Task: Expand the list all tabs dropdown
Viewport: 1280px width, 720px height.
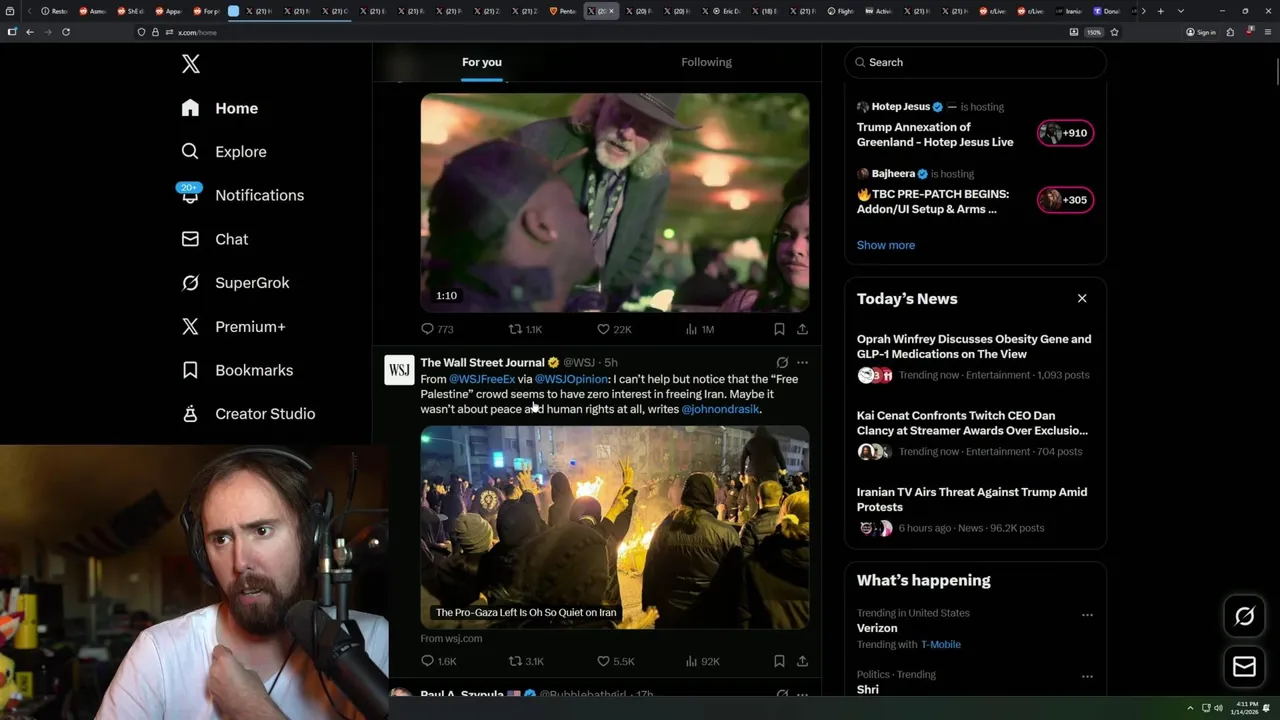Action: [x=1181, y=11]
